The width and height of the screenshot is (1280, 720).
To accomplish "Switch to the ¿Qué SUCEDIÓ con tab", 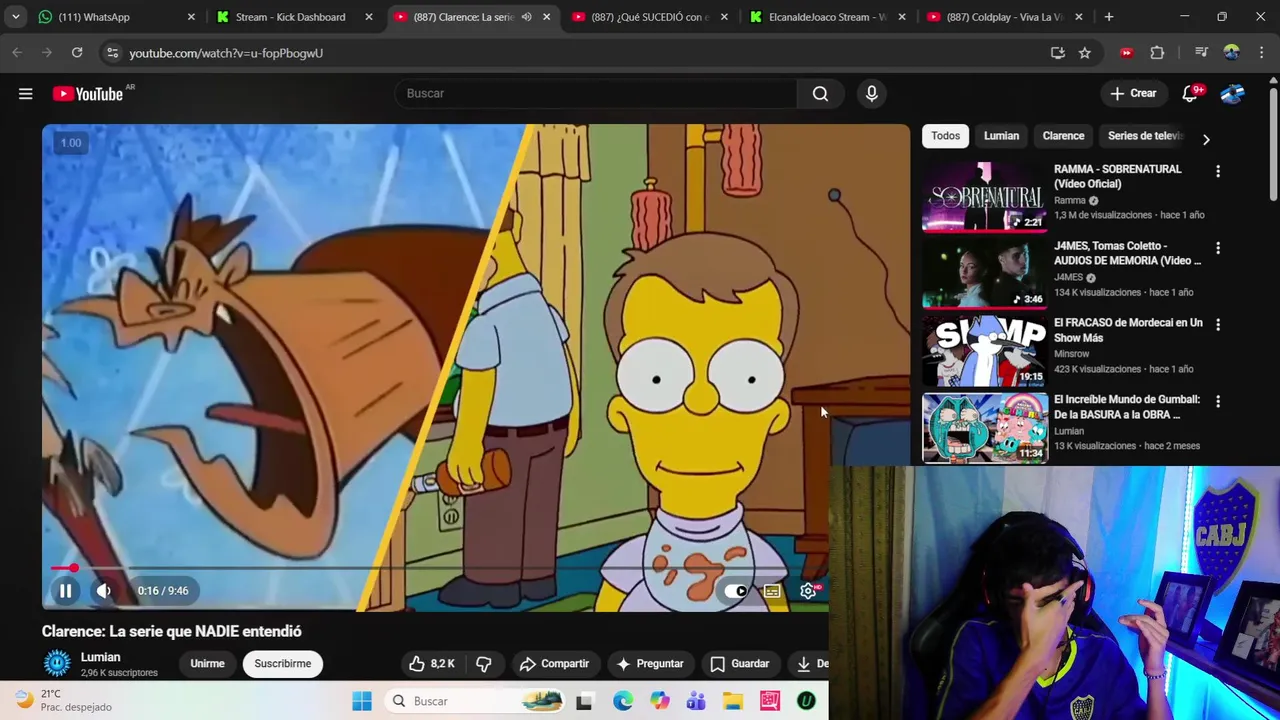I will coord(650,17).
